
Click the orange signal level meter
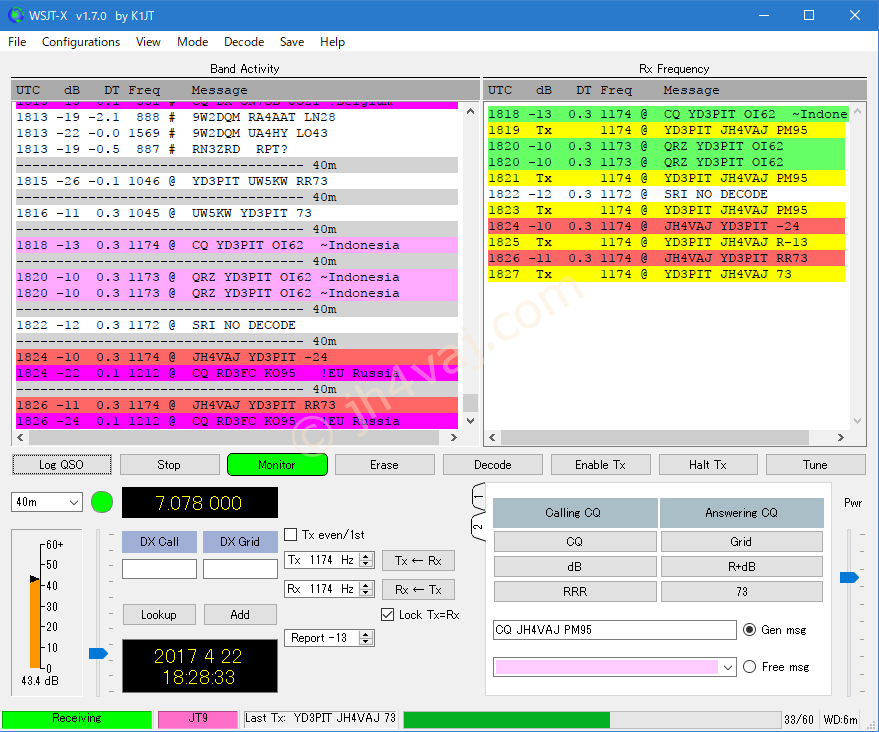point(35,624)
